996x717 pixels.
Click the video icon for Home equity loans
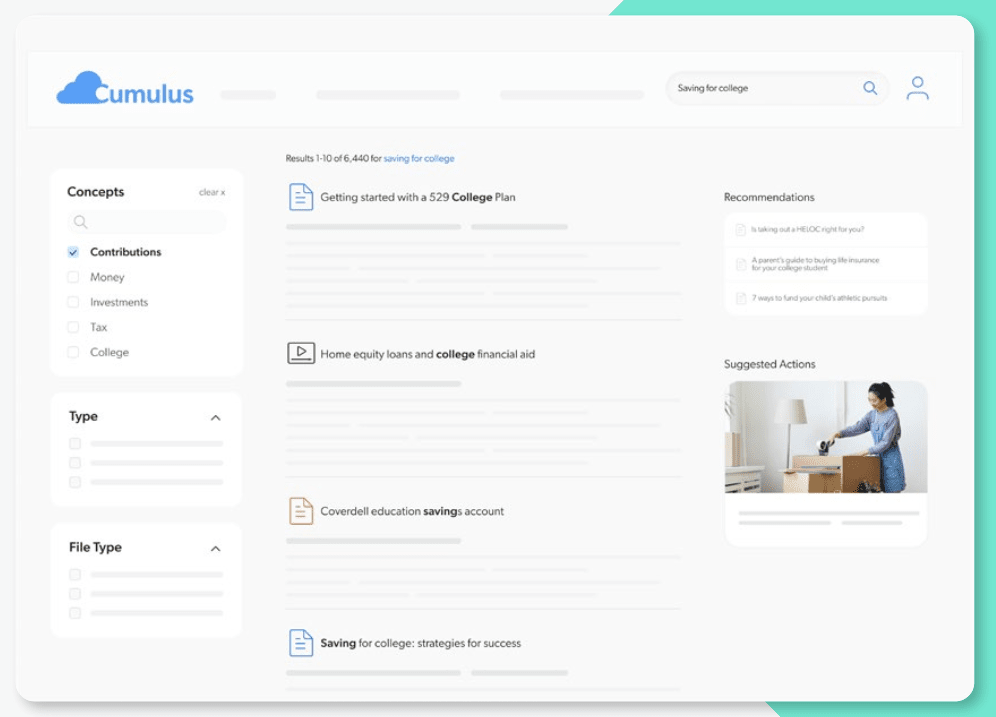(301, 353)
